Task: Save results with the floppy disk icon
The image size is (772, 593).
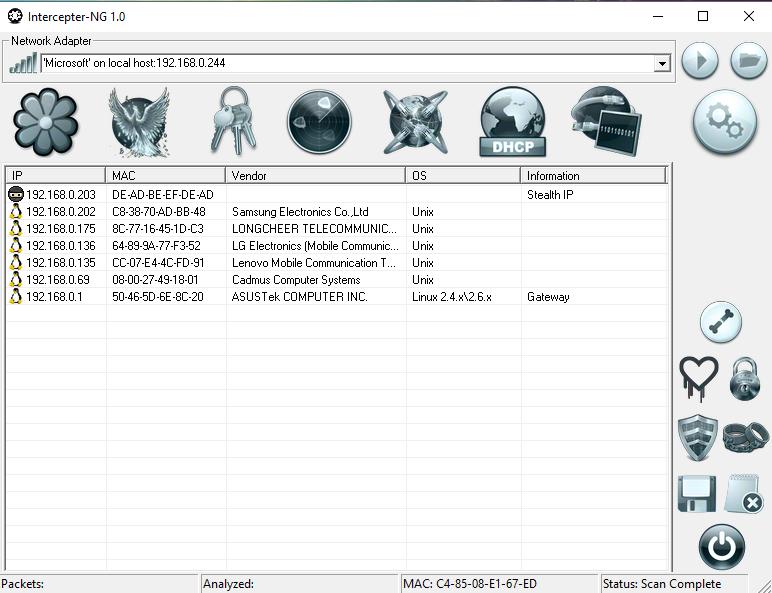Action: [x=697, y=494]
